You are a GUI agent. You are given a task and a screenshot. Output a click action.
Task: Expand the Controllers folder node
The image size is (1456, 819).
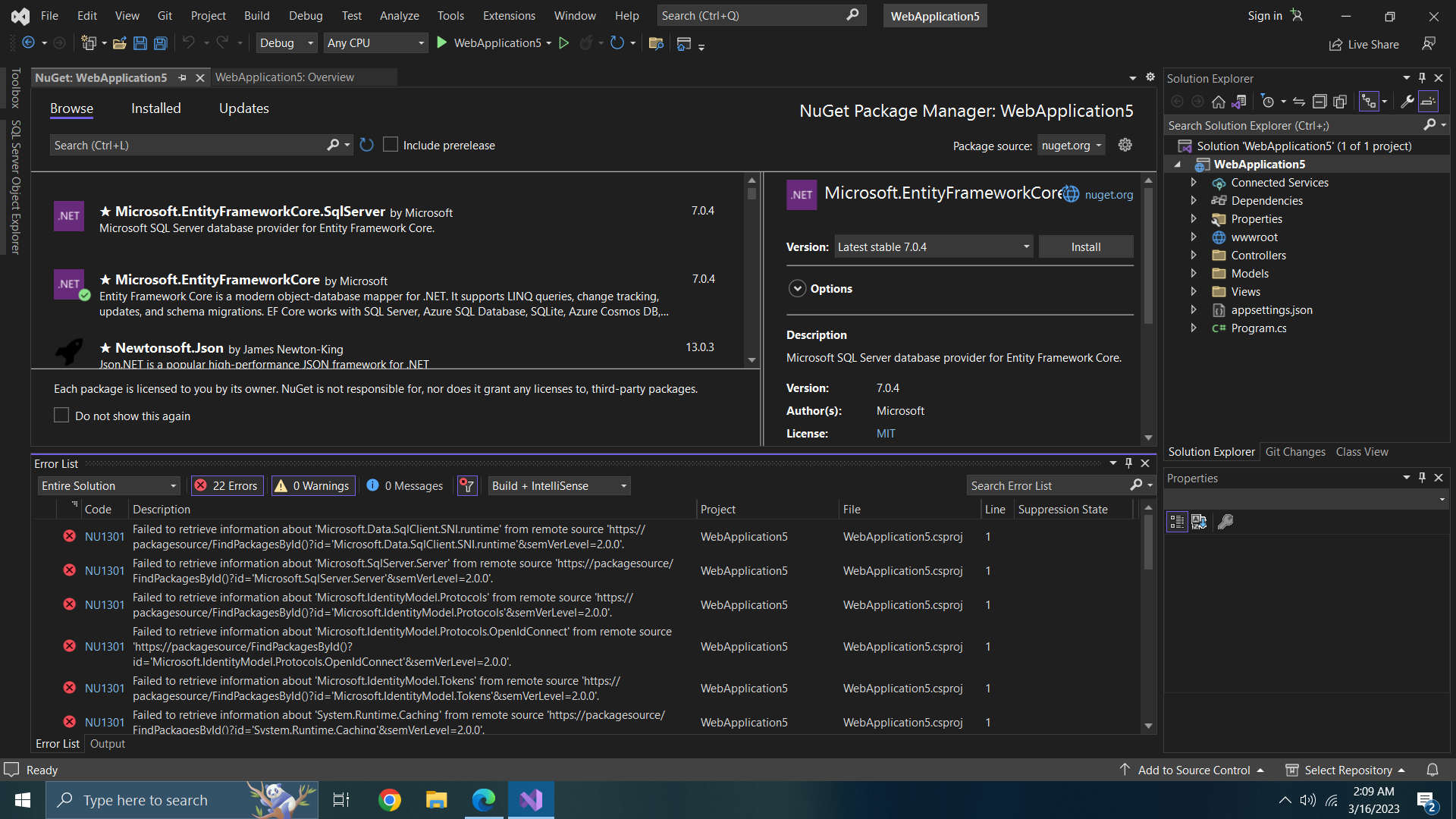pyautogui.click(x=1194, y=256)
